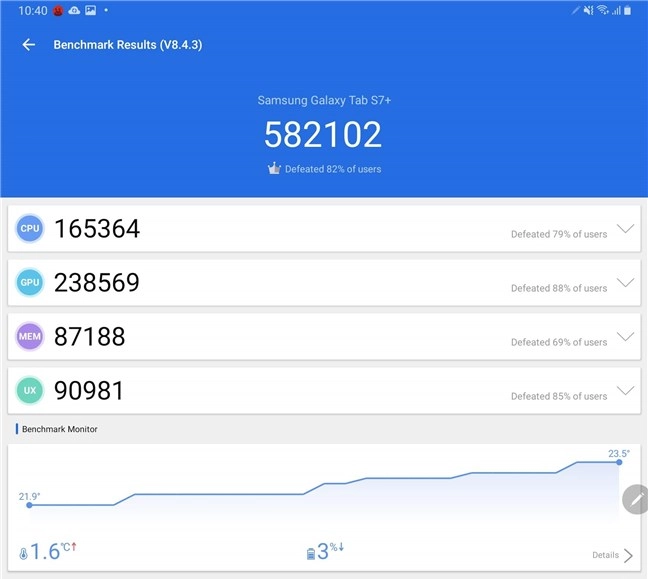The image size is (648, 579).
Task: Tap the total score 582102
Action: (x=323, y=134)
